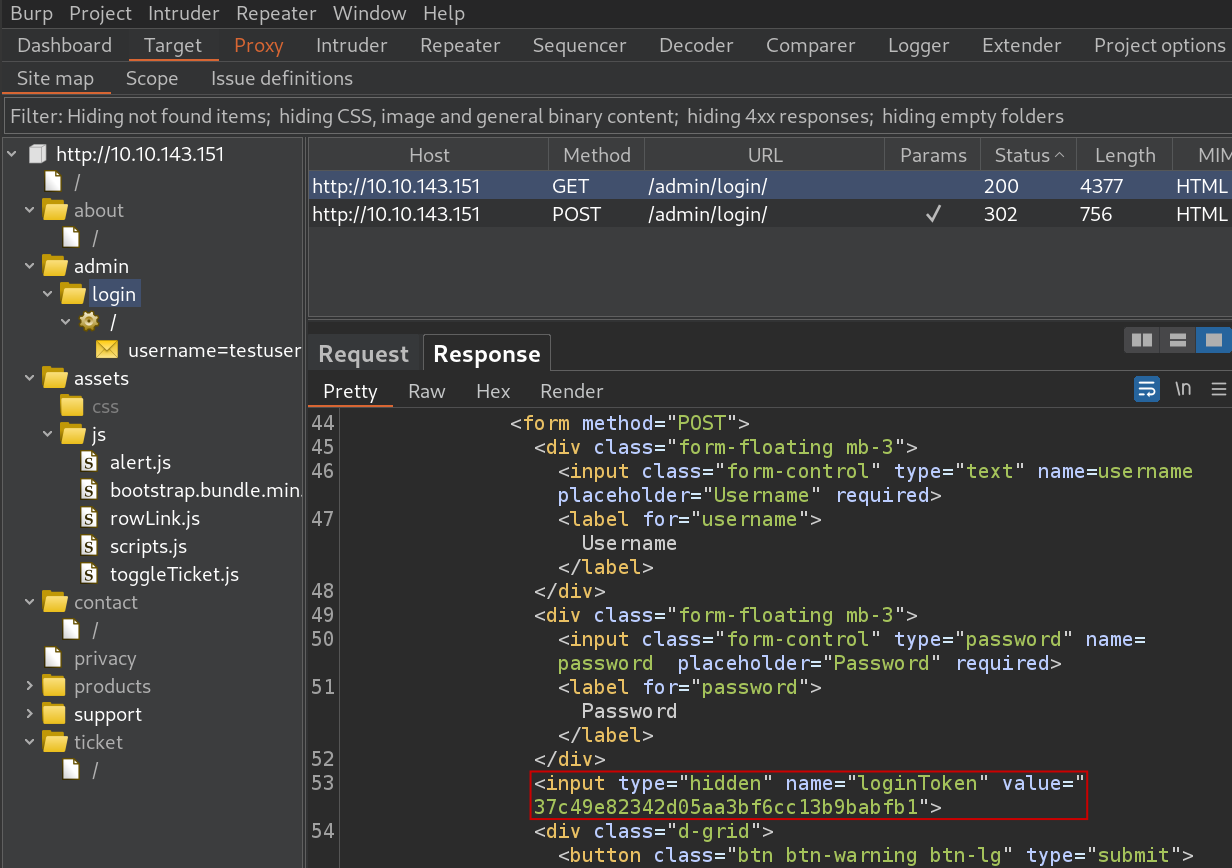Switch to the Scope sub-tab
Image resolution: width=1232 pixels, height=868 pixels.
coord(152,78)
